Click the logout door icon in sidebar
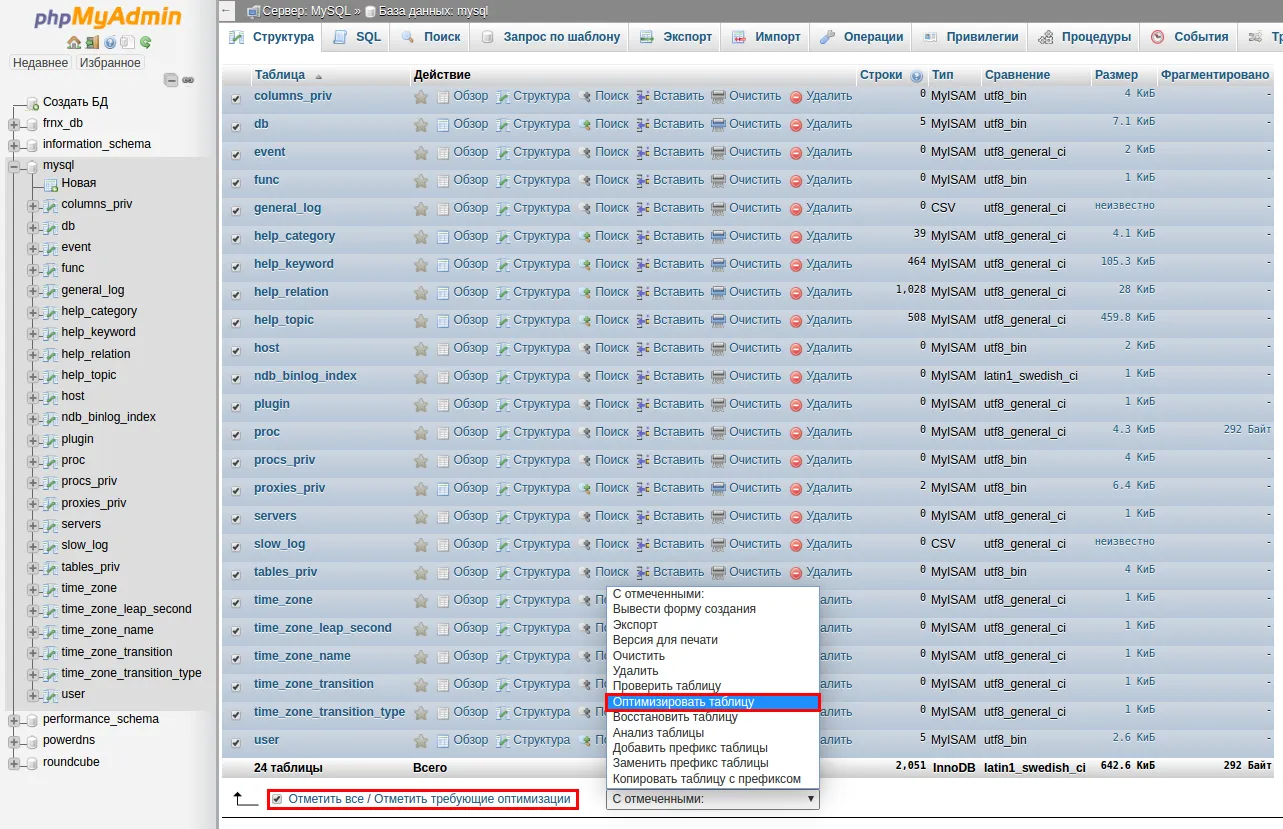 [x=92, y=43]
